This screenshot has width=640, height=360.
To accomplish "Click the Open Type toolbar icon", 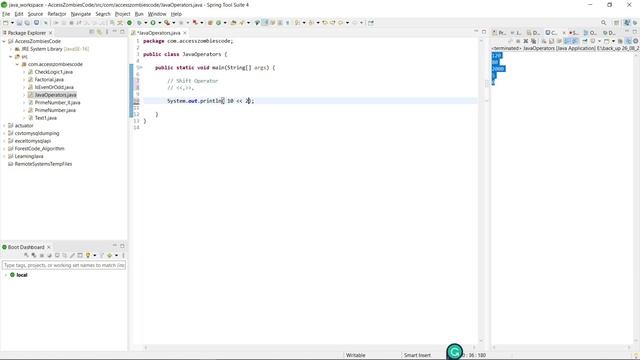I will tap(233, 23).
